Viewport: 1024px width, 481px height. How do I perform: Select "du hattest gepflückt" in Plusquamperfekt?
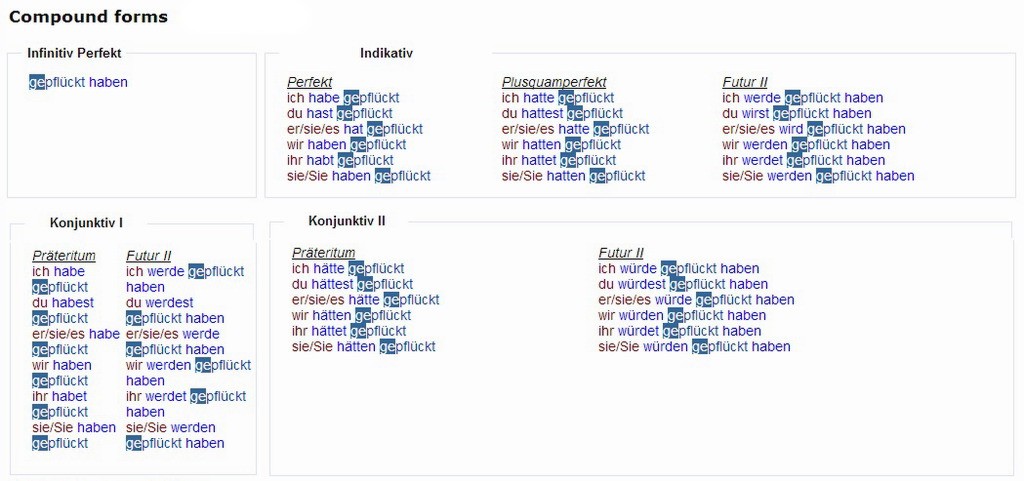coord(562,113)
